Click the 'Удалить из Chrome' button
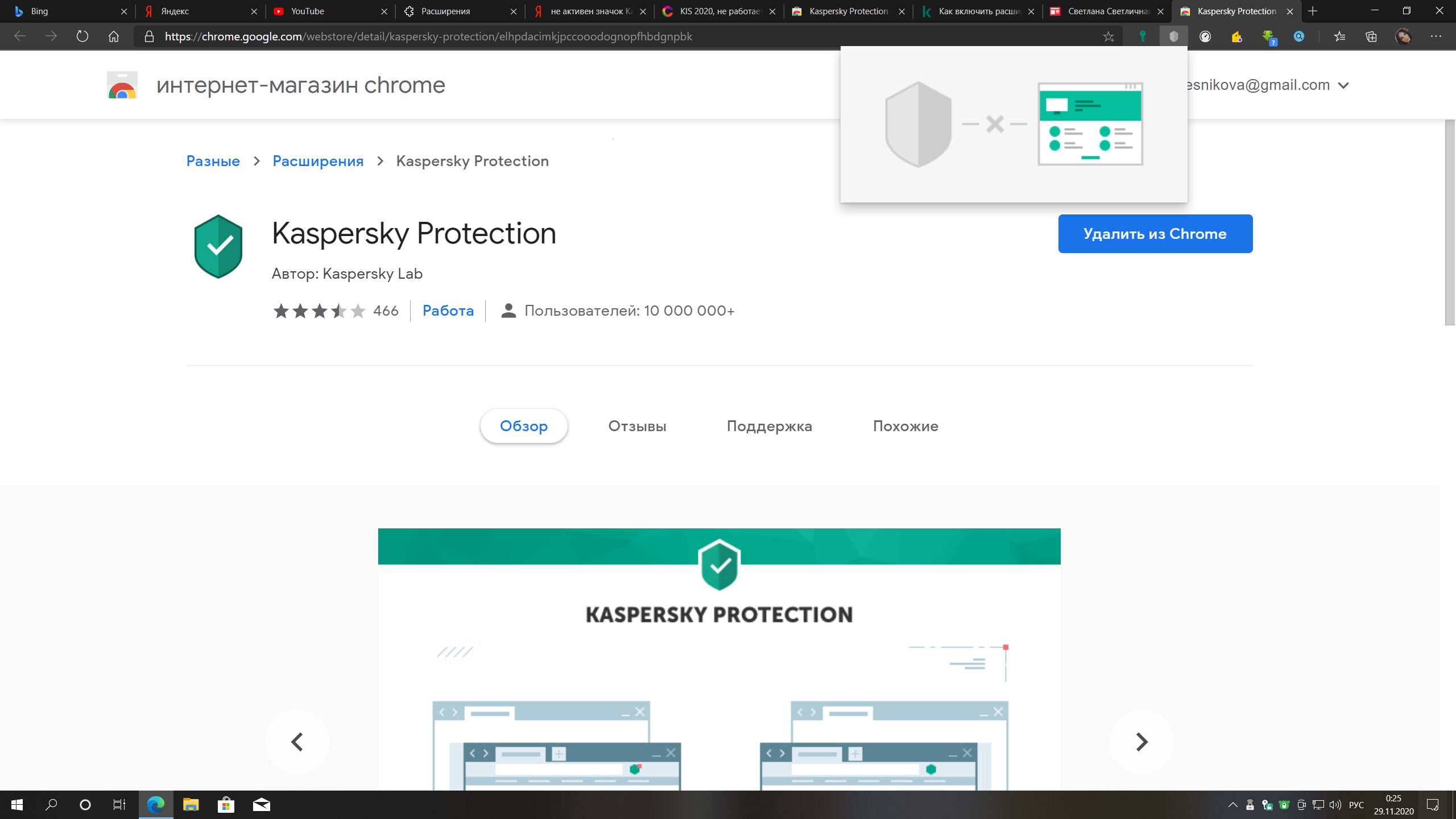This screenshot has width=1456, height=819. 1155,234
